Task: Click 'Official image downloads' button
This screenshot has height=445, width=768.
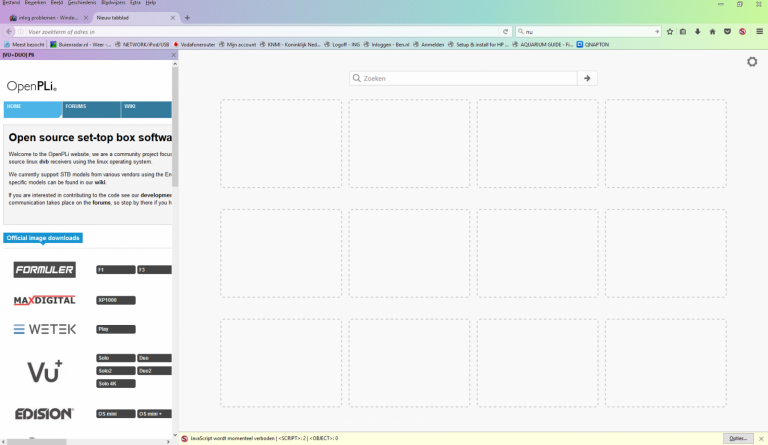Action: pos(43,238)
